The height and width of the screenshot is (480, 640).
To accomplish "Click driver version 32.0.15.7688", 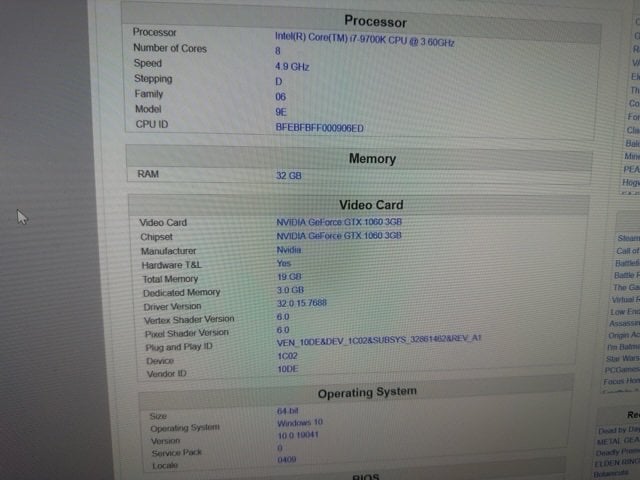I will [x=302, y=303].
